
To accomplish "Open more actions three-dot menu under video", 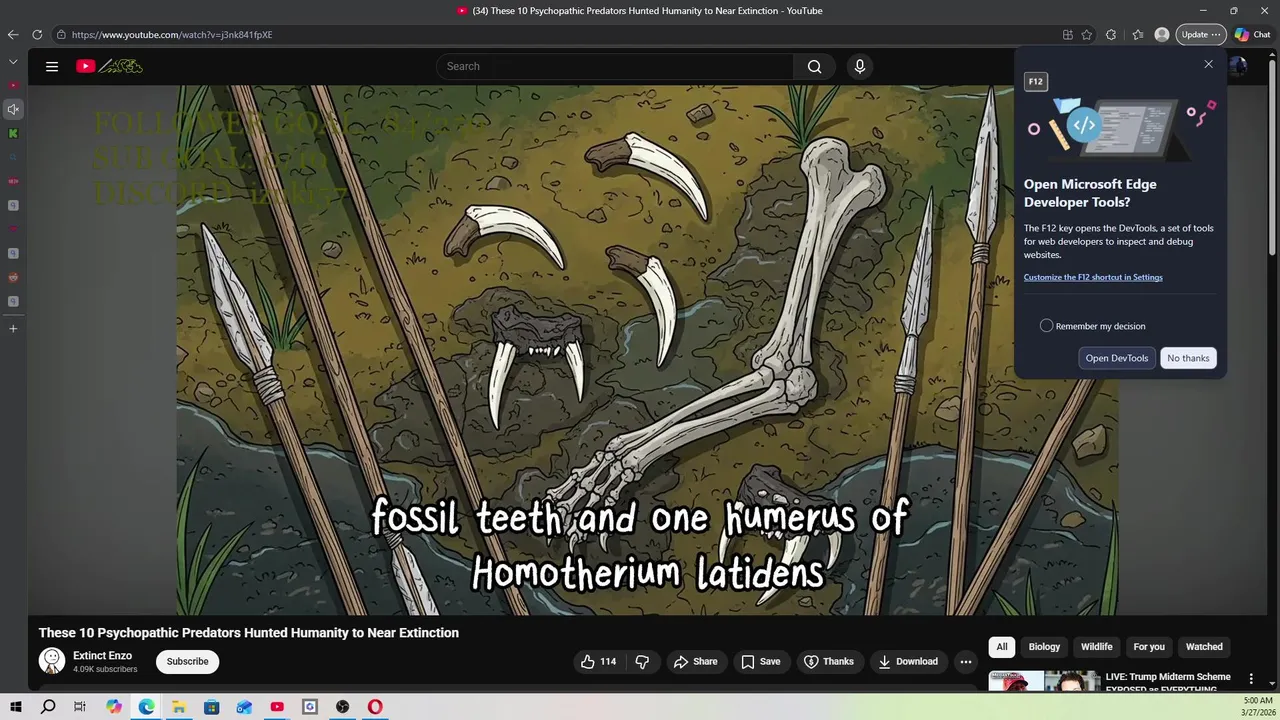I will pos(965,662).
